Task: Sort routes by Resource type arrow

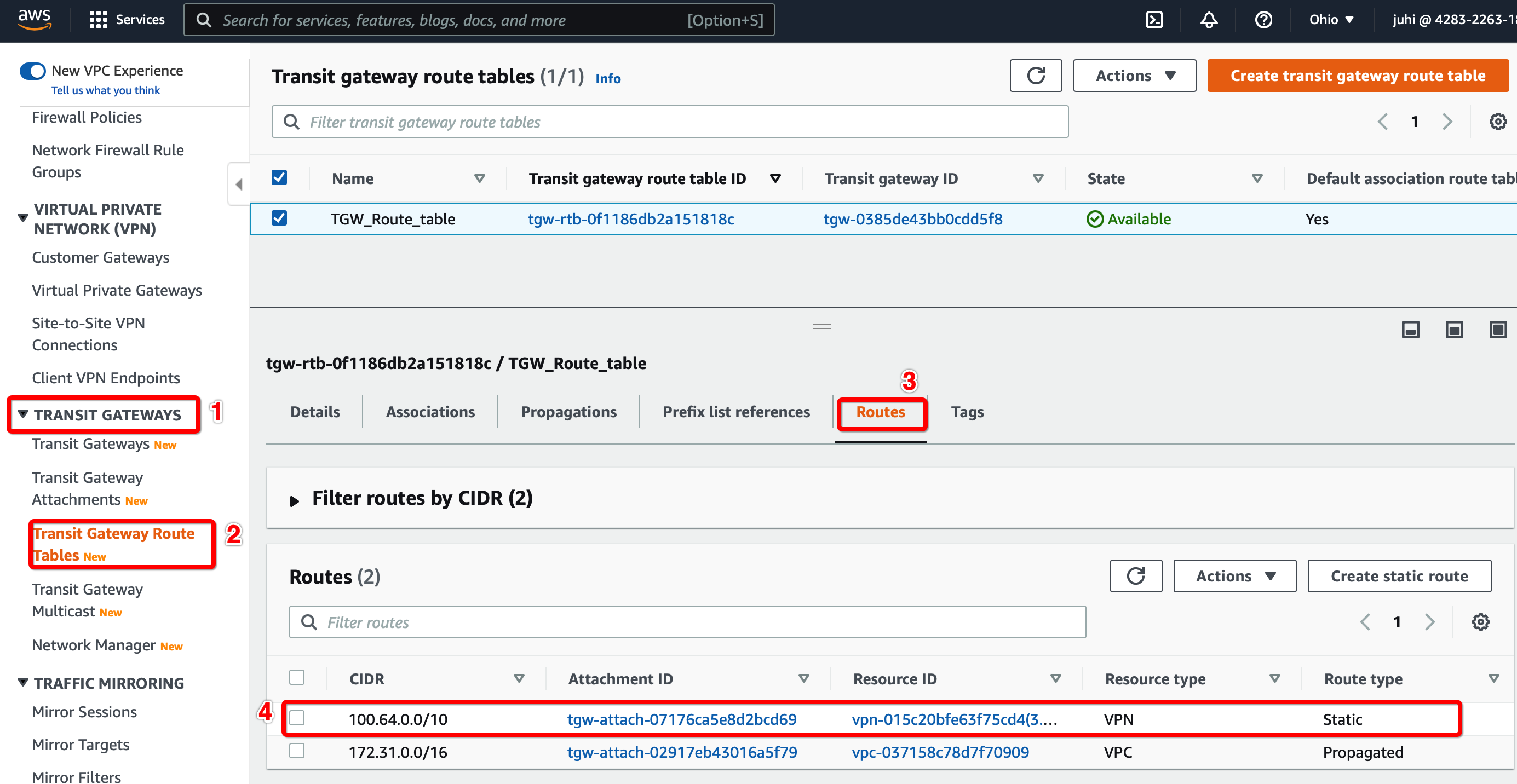Action: click(1274, 679)
